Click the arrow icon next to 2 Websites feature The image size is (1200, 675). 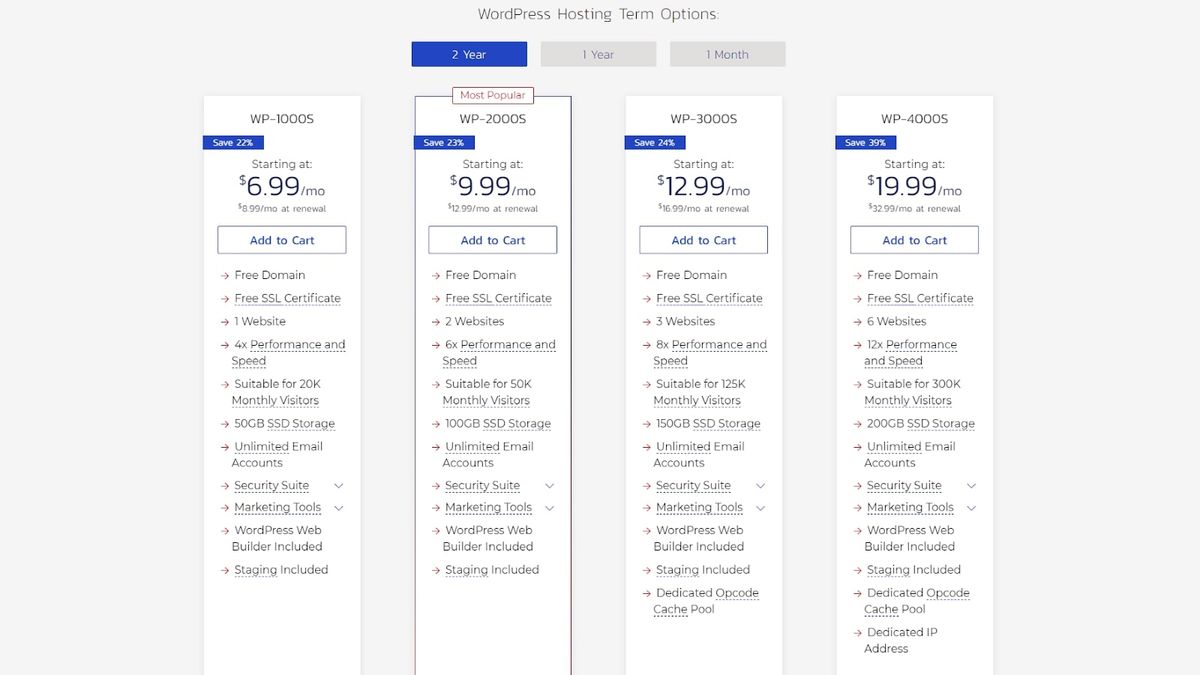[x=436, y=321]
